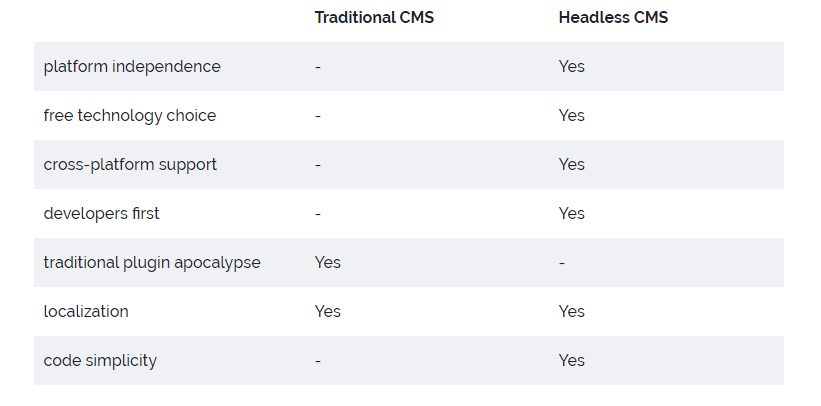Select Traditional CMS Yes in localization row

pyautogui.click(x=327, y=311)
